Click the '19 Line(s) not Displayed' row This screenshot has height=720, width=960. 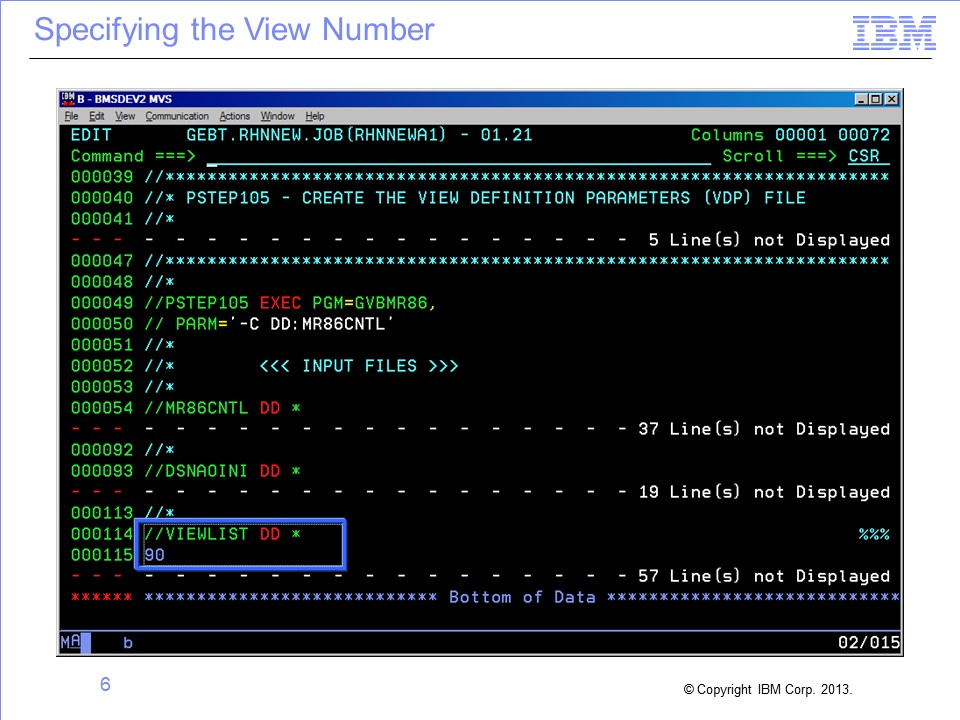480,492
